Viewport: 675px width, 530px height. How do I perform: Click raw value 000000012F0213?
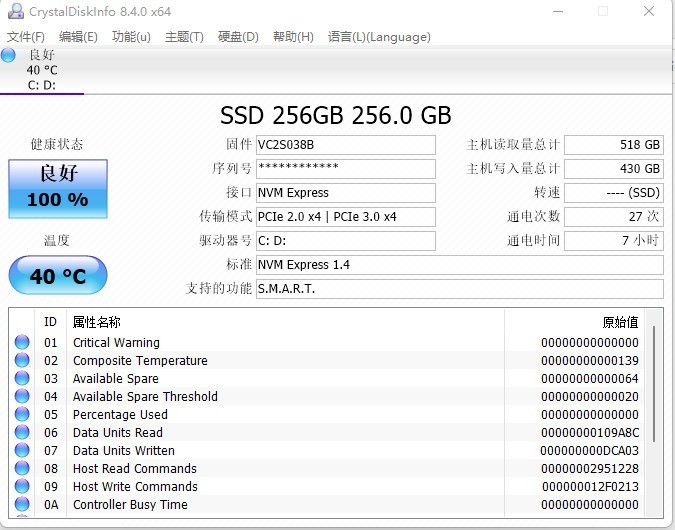pyautogui.click(x=591, y=487)
